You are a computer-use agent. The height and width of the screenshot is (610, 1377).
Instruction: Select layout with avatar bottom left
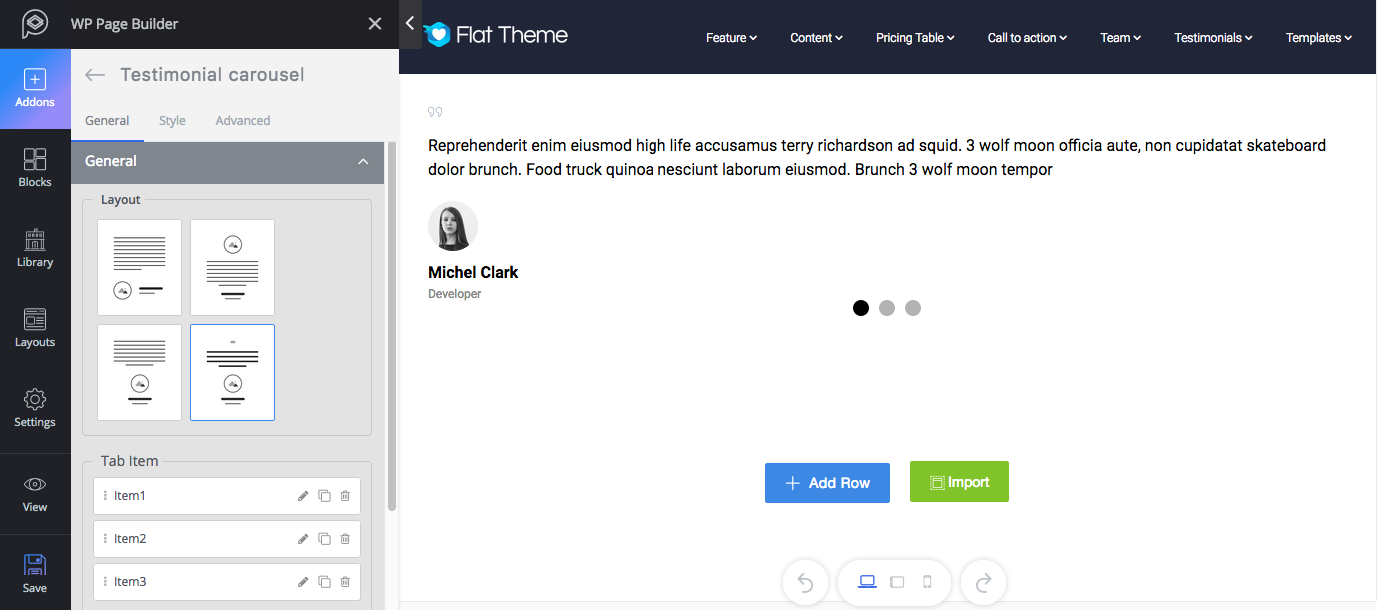tap(139, 267)
